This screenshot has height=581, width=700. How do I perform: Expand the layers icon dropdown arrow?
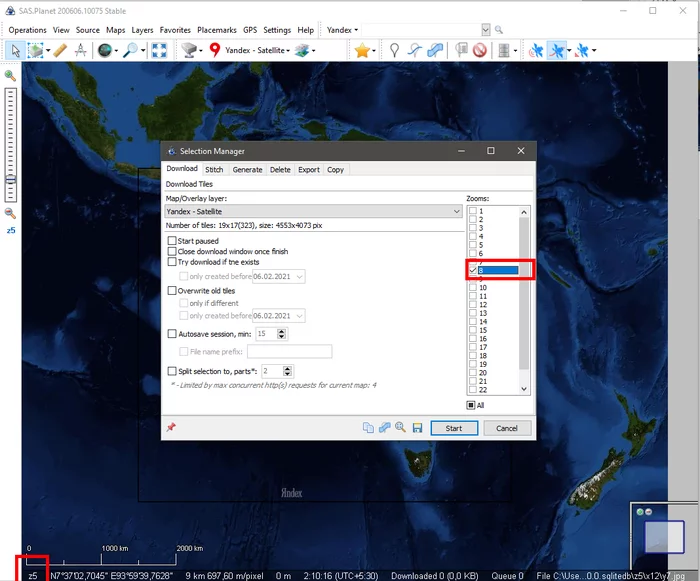point(313,50)
